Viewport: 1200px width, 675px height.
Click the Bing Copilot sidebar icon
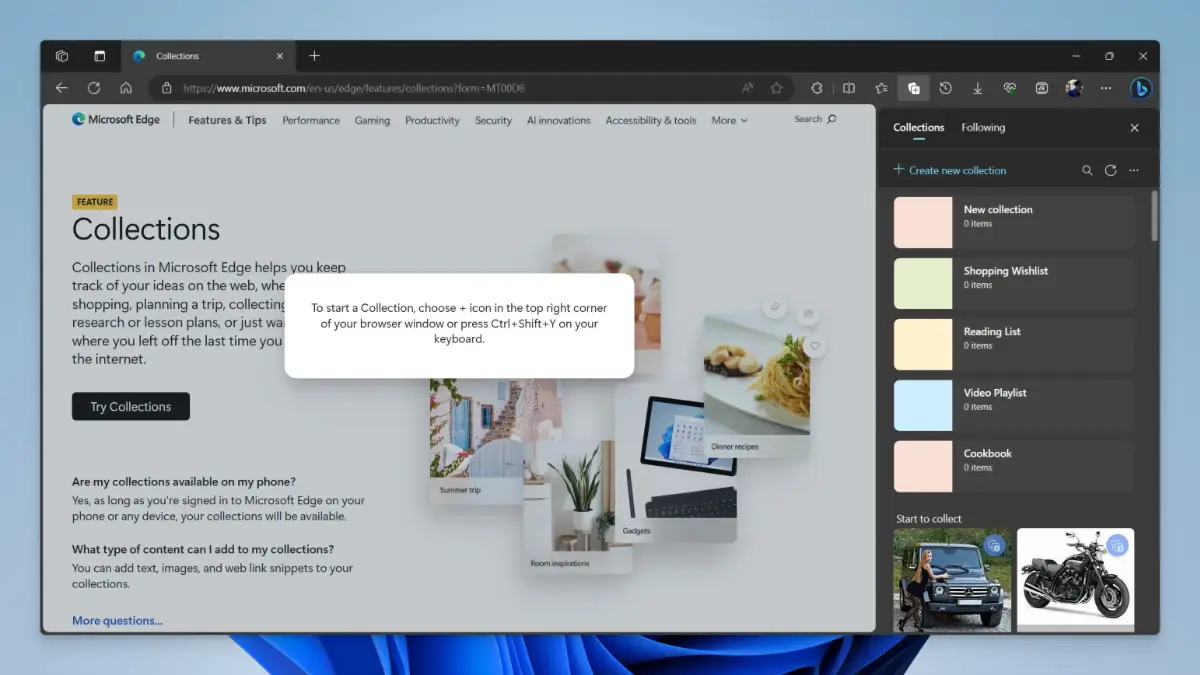coord(1140,88)
